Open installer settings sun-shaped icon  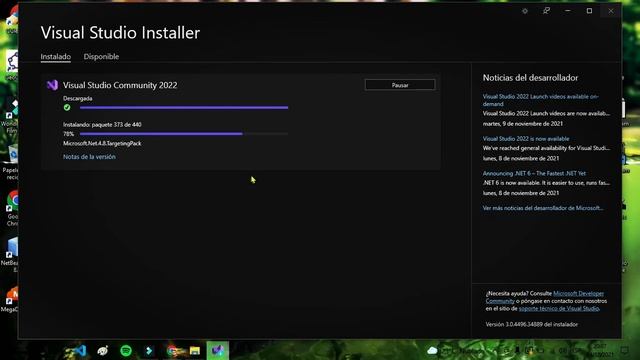tap(525, 11)
